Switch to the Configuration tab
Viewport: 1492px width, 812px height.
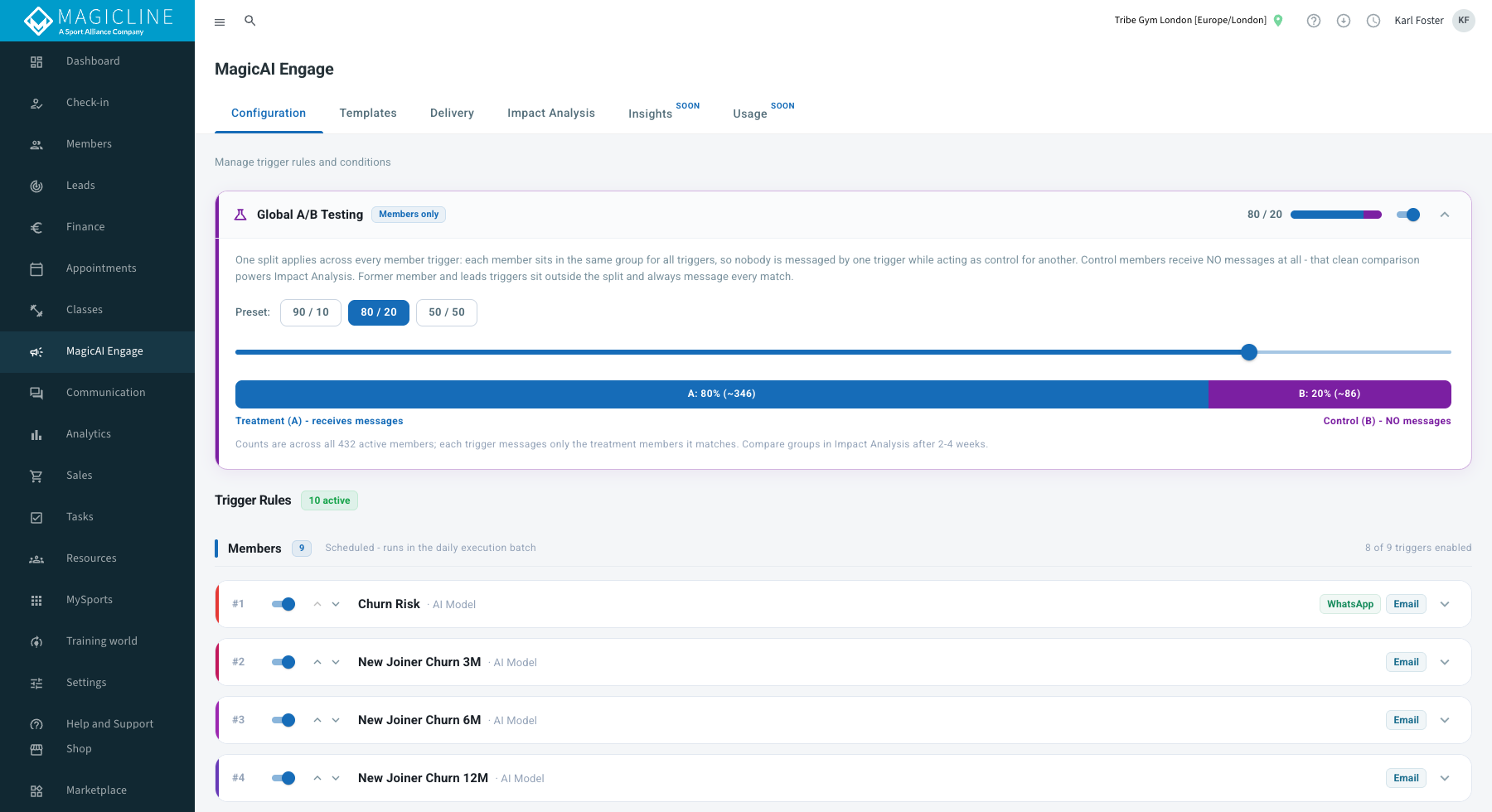coord(269,114)
